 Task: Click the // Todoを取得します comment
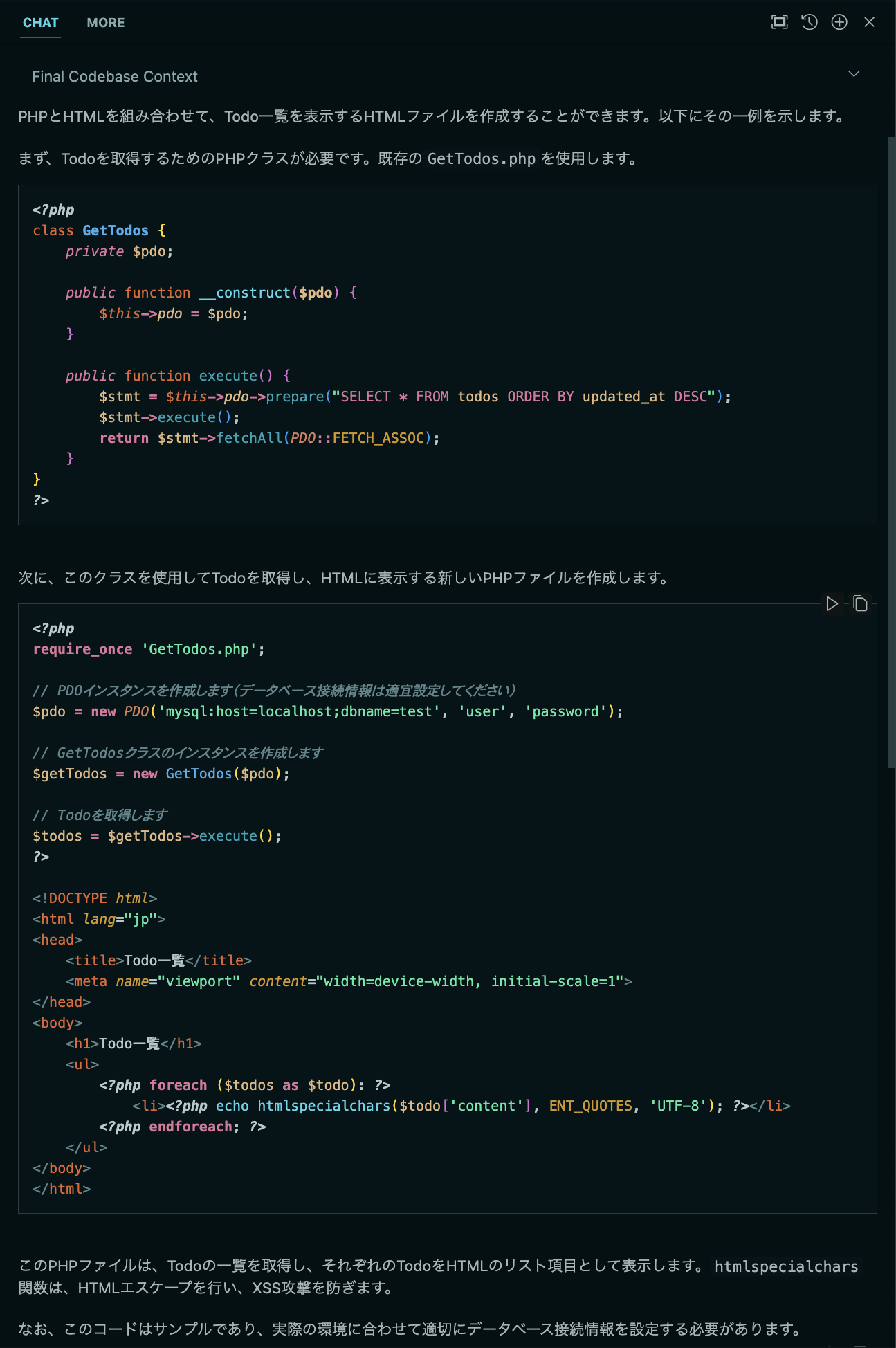pyautogui.click(x=100, y=815)
